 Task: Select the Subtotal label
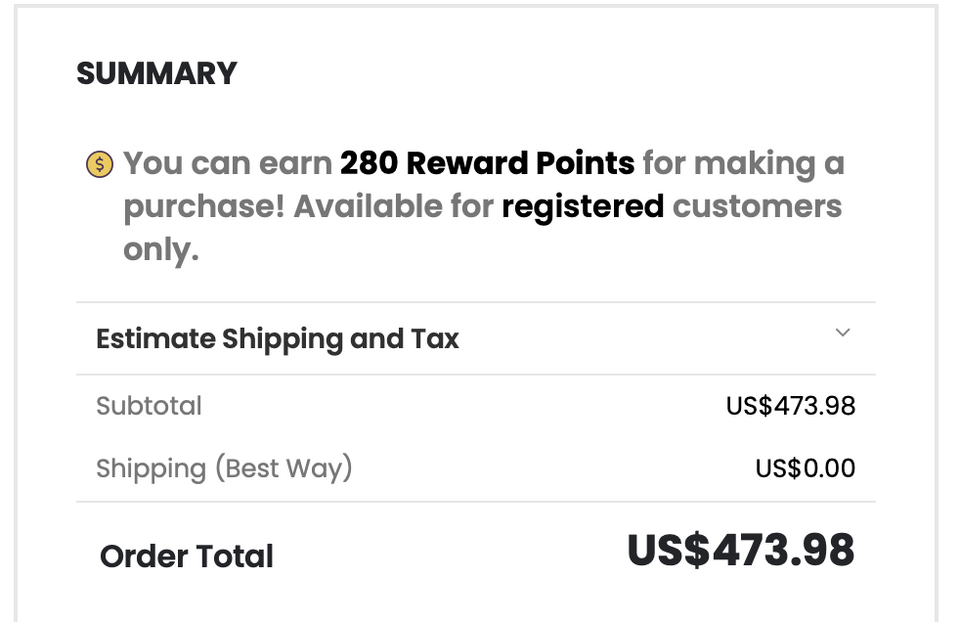[149, 406]
